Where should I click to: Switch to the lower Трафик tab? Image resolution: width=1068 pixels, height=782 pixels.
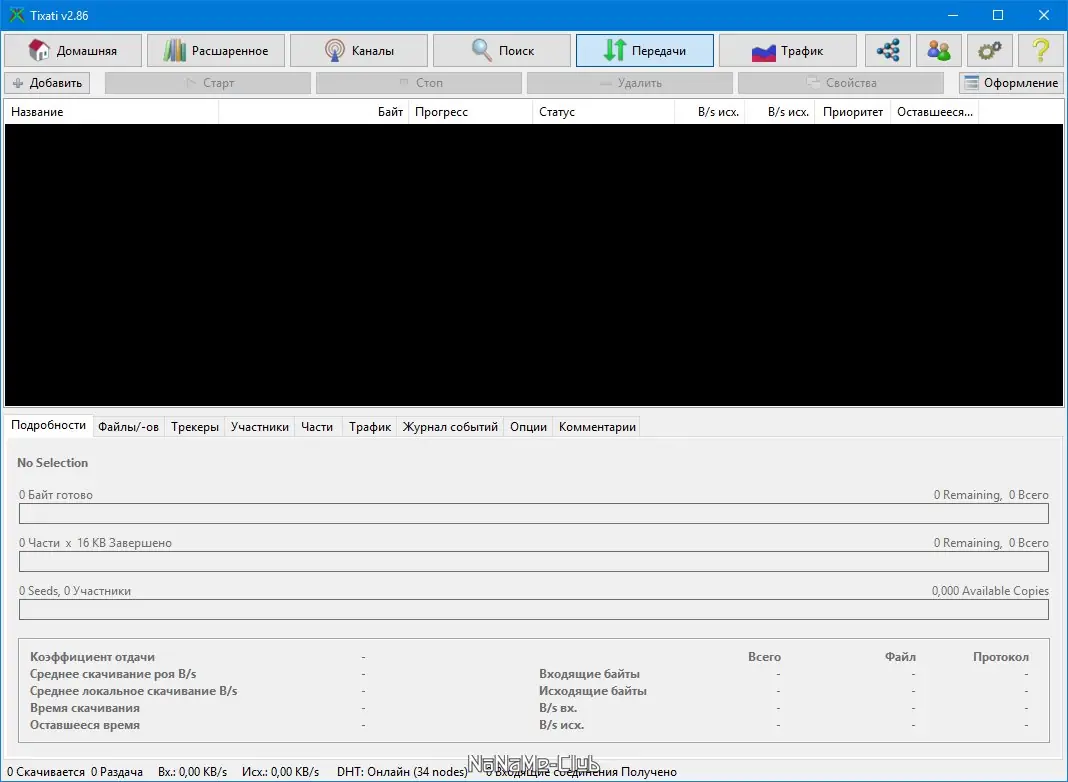point(370,427)
